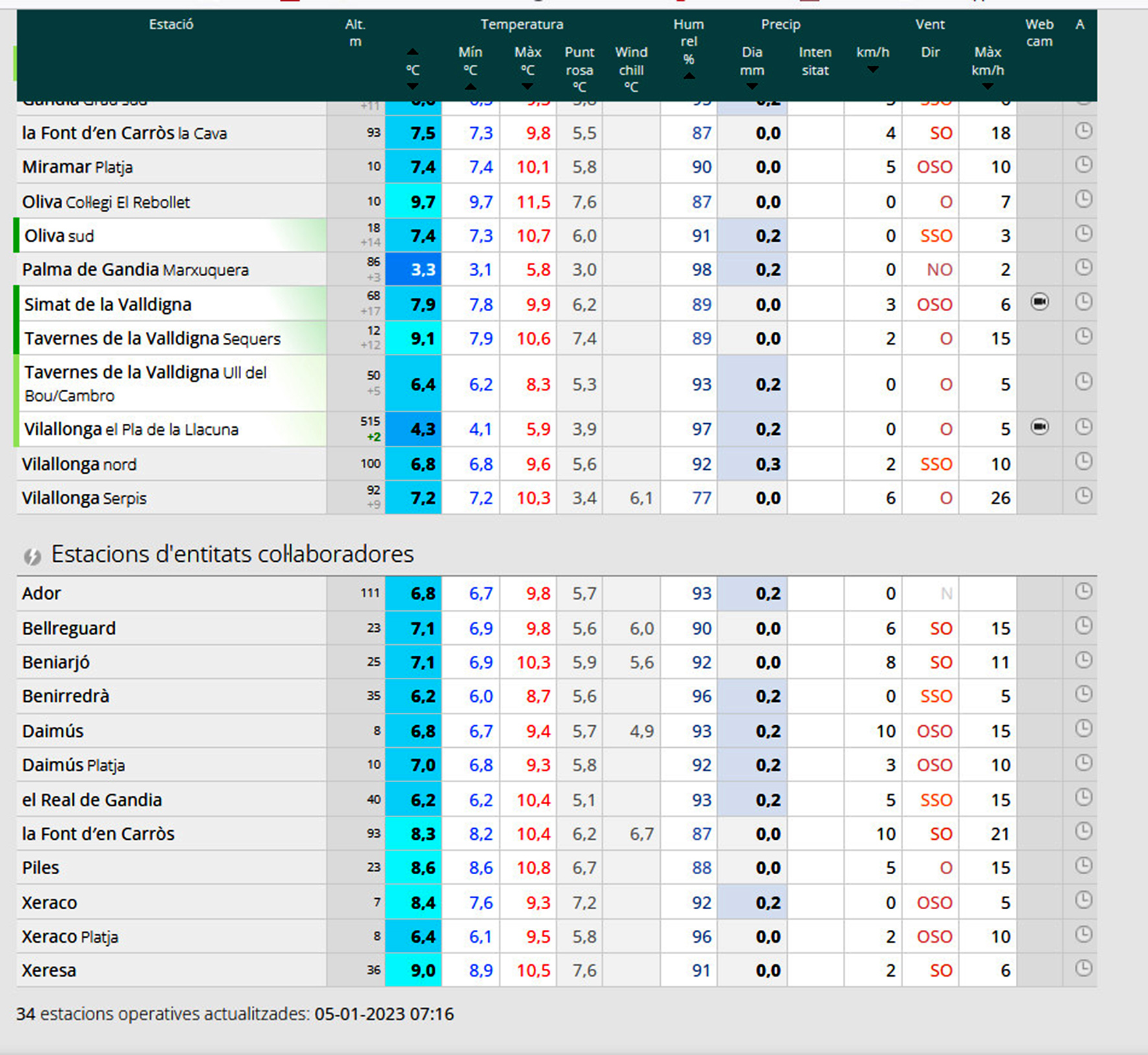Open history clock for Vilallonga Serpis

click(x=1084, y=496)
